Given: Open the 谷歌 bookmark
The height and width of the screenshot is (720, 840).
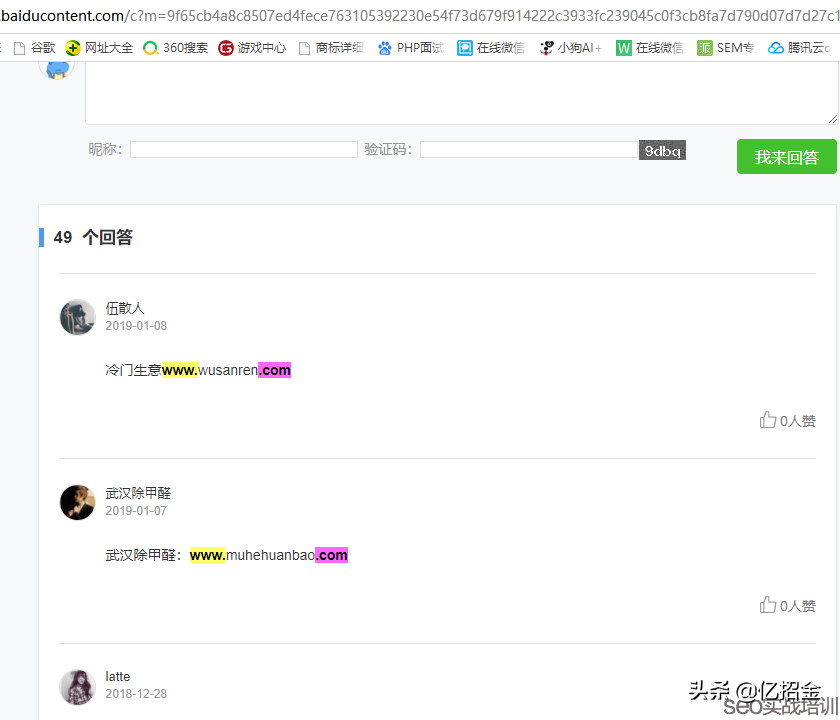Looking at the screenshot, I should (34, 48).
